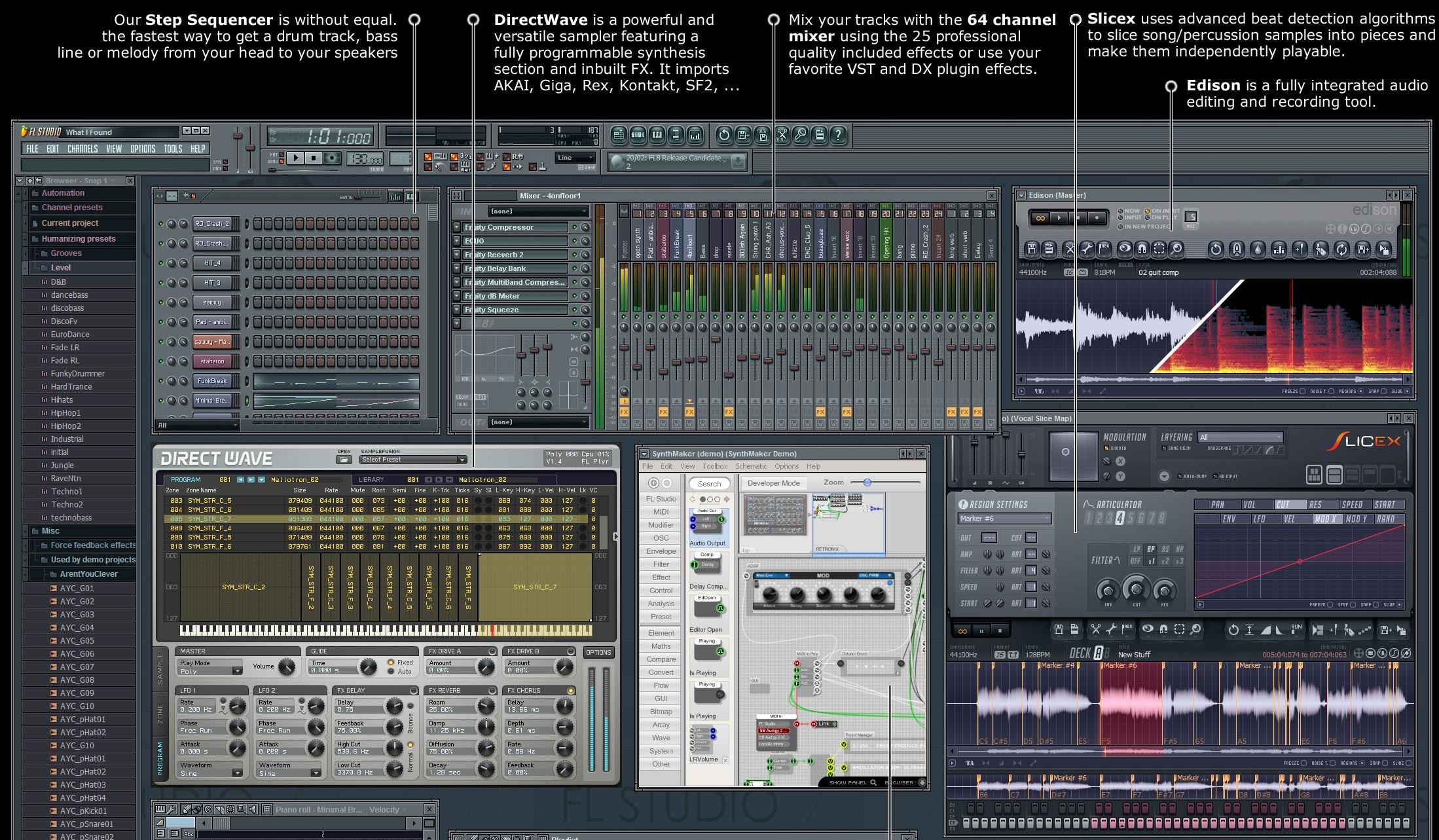Click the magnifier icon in main toolbar

800,135
